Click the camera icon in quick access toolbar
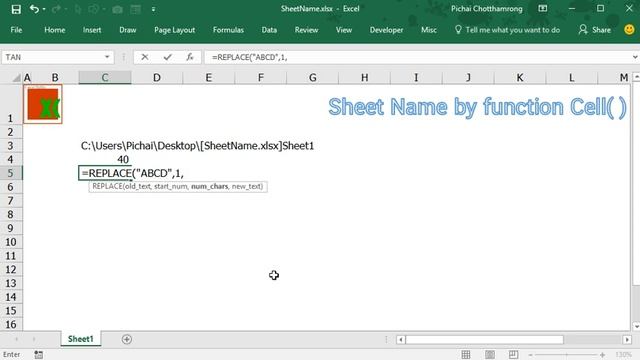This screenshot has height=360, width=640. 118,9
